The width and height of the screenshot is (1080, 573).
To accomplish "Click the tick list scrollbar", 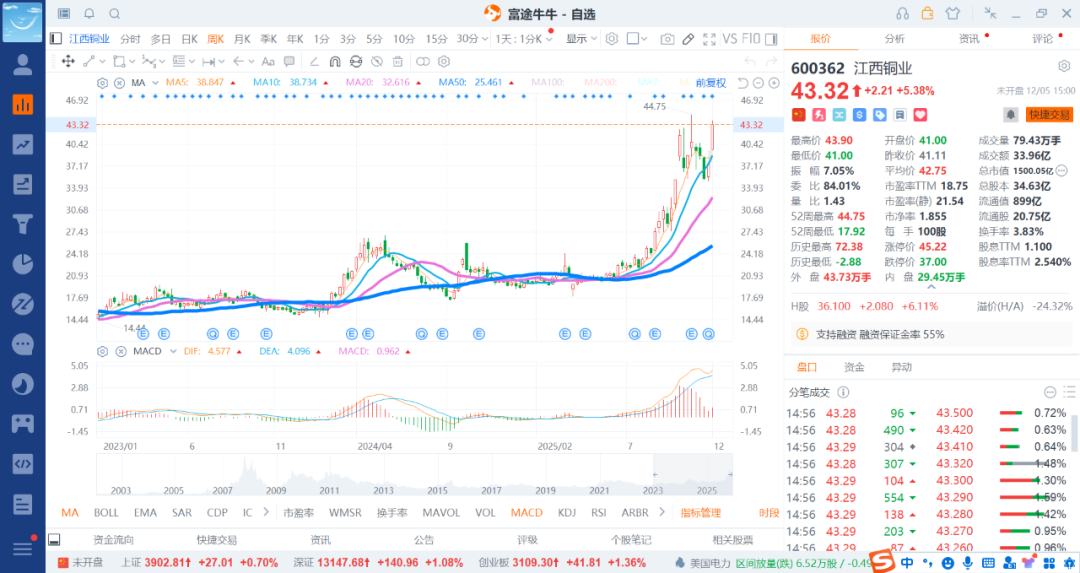I will pyautogui.click(x=1074, y=434).
